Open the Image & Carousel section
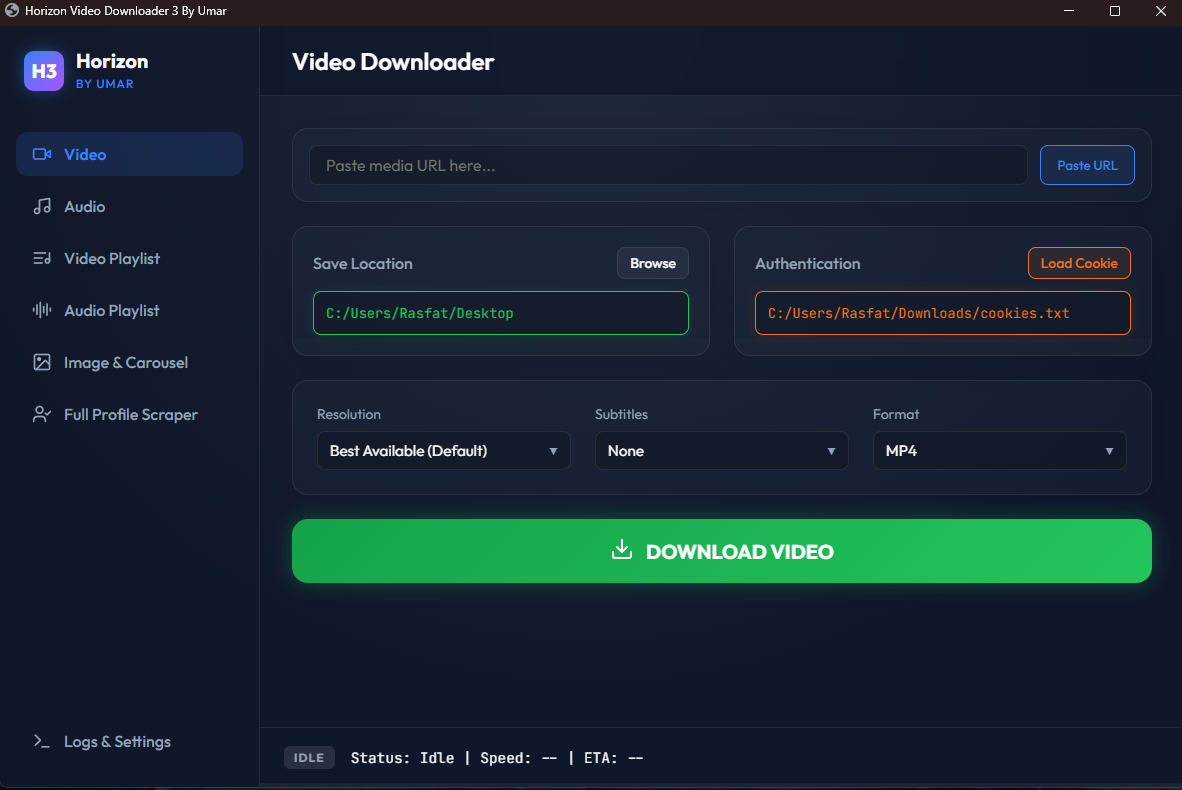This screenshot has width=1182, height=790. 125,362
